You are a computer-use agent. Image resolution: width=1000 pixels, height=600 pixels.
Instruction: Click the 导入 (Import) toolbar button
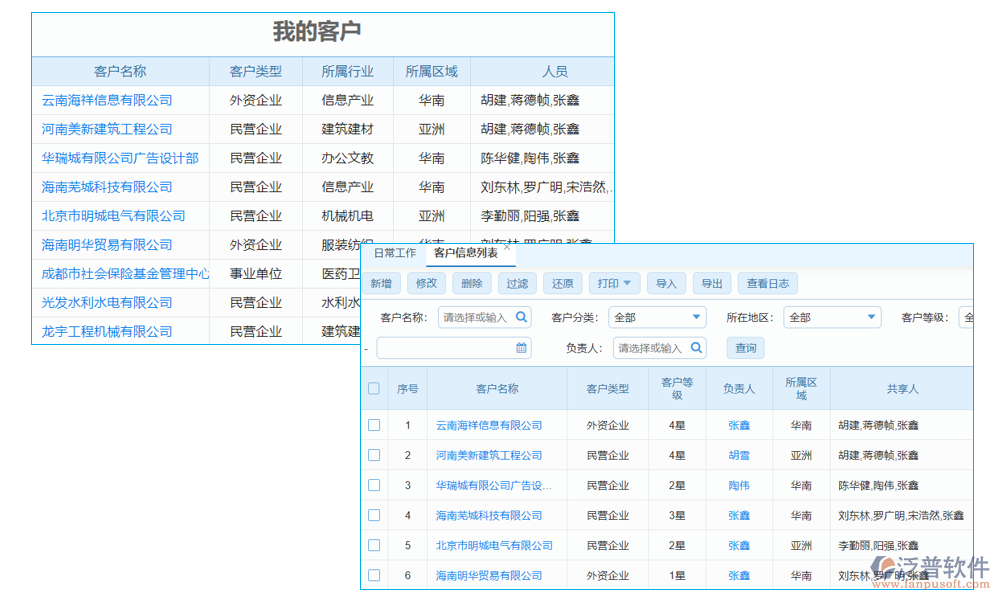pyautogui.click(x=666, y=283)
